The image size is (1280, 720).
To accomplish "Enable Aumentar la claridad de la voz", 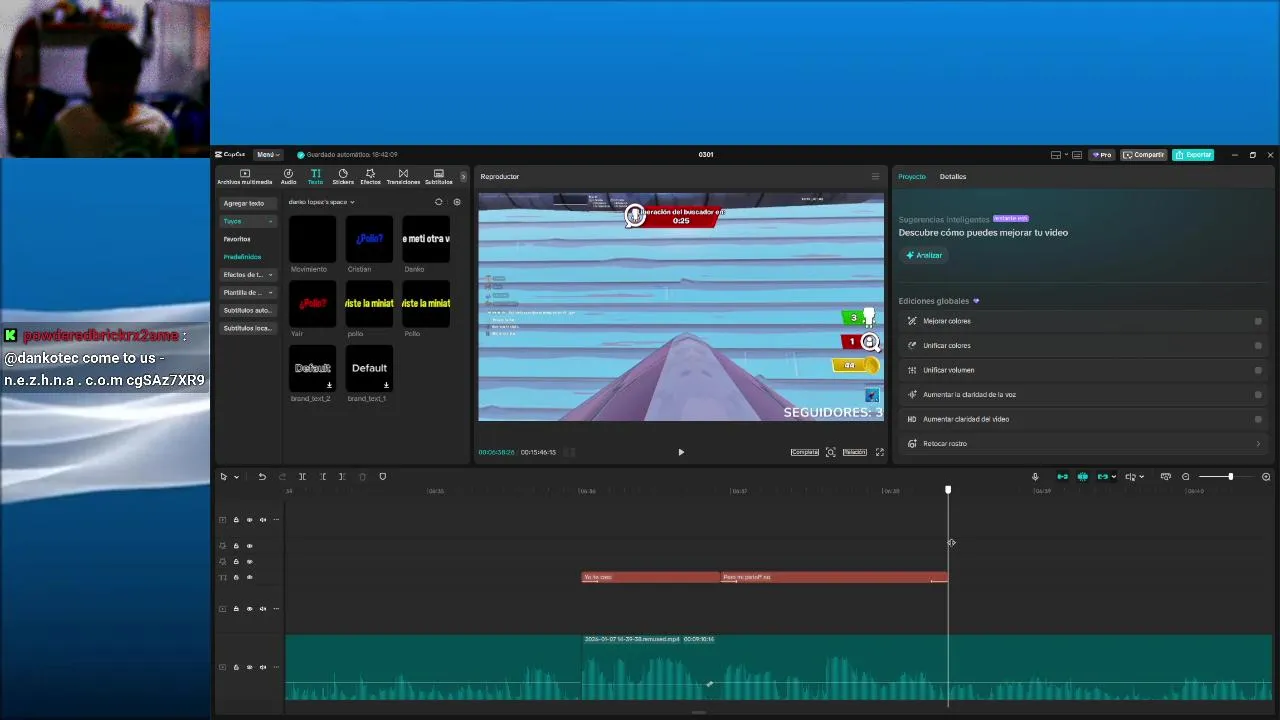I will (x=1258, y=395).
